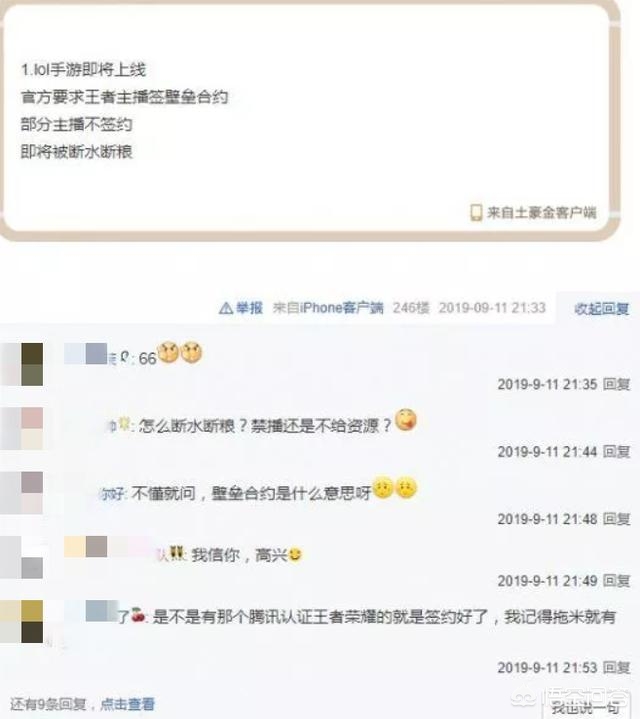Expand remaining replies with 点击查看
Screen dimensions: 640x719
pos(127,704)
